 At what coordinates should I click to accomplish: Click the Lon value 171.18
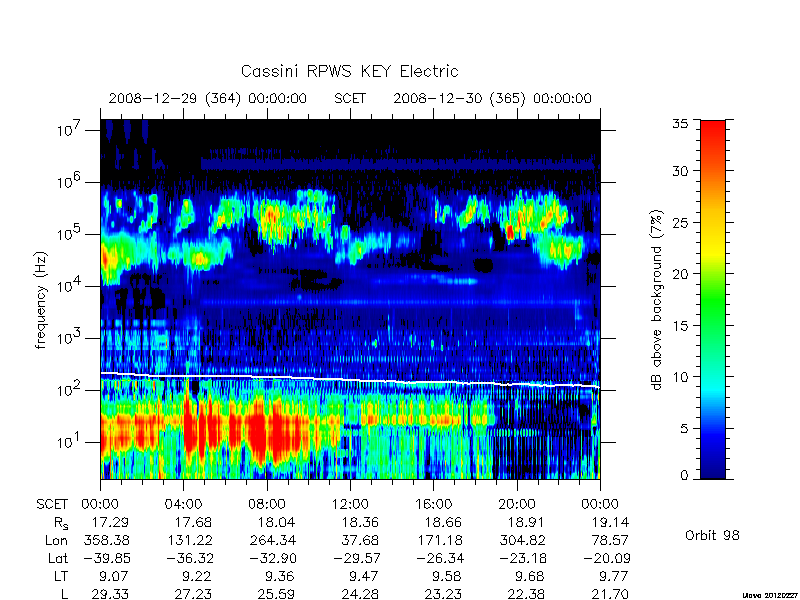point(438,540)
